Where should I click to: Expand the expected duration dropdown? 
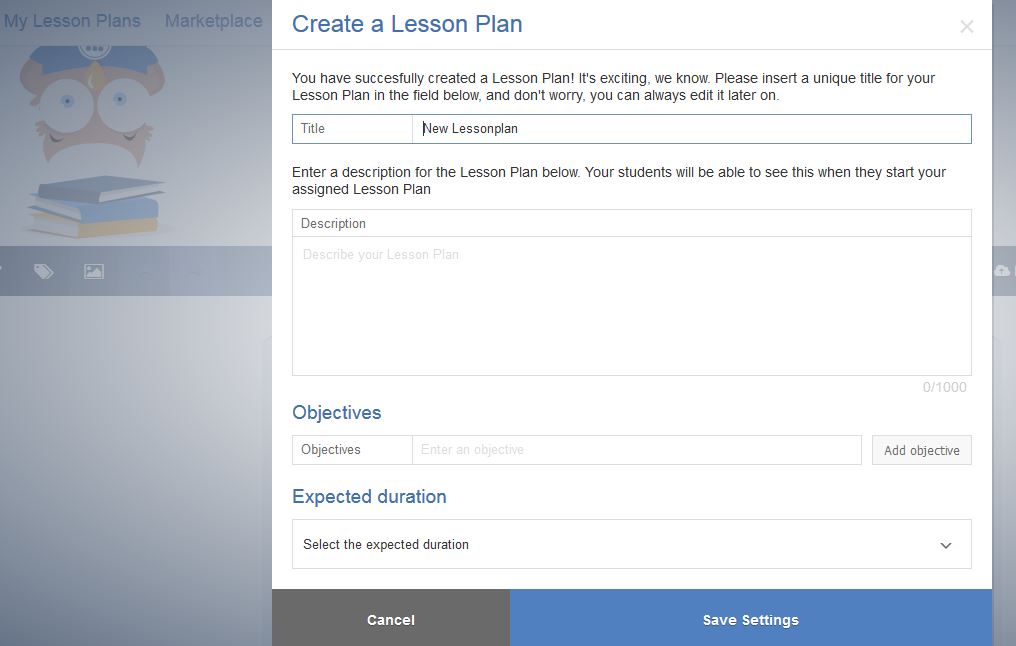[x=630, y=545]
